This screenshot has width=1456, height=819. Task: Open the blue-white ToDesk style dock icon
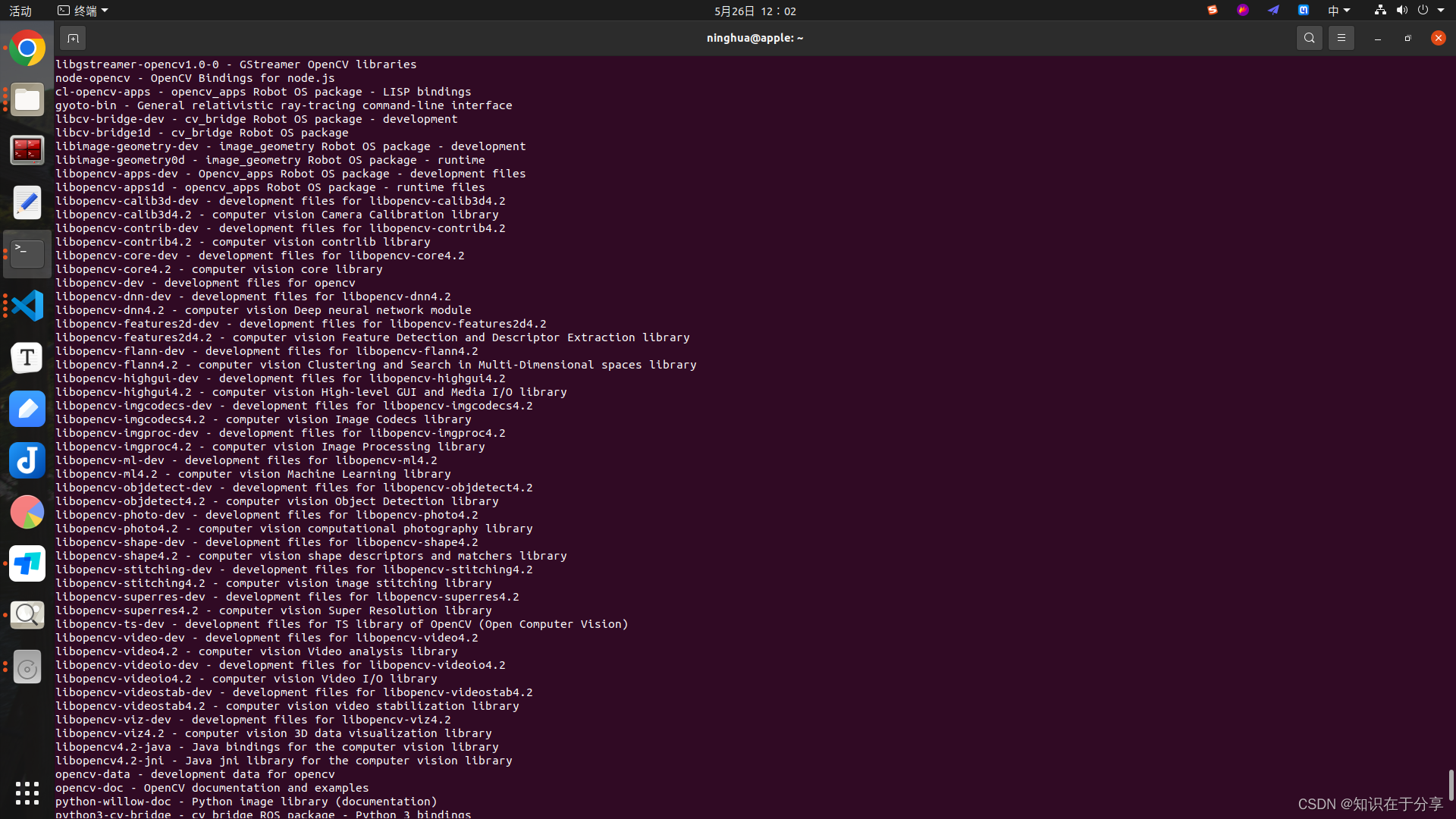[x=27, y=563]
